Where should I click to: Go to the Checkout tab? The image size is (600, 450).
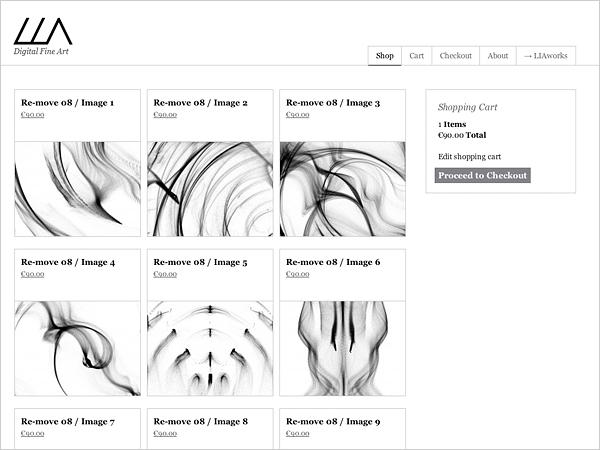pyautogui.click(x=456, y=56)
